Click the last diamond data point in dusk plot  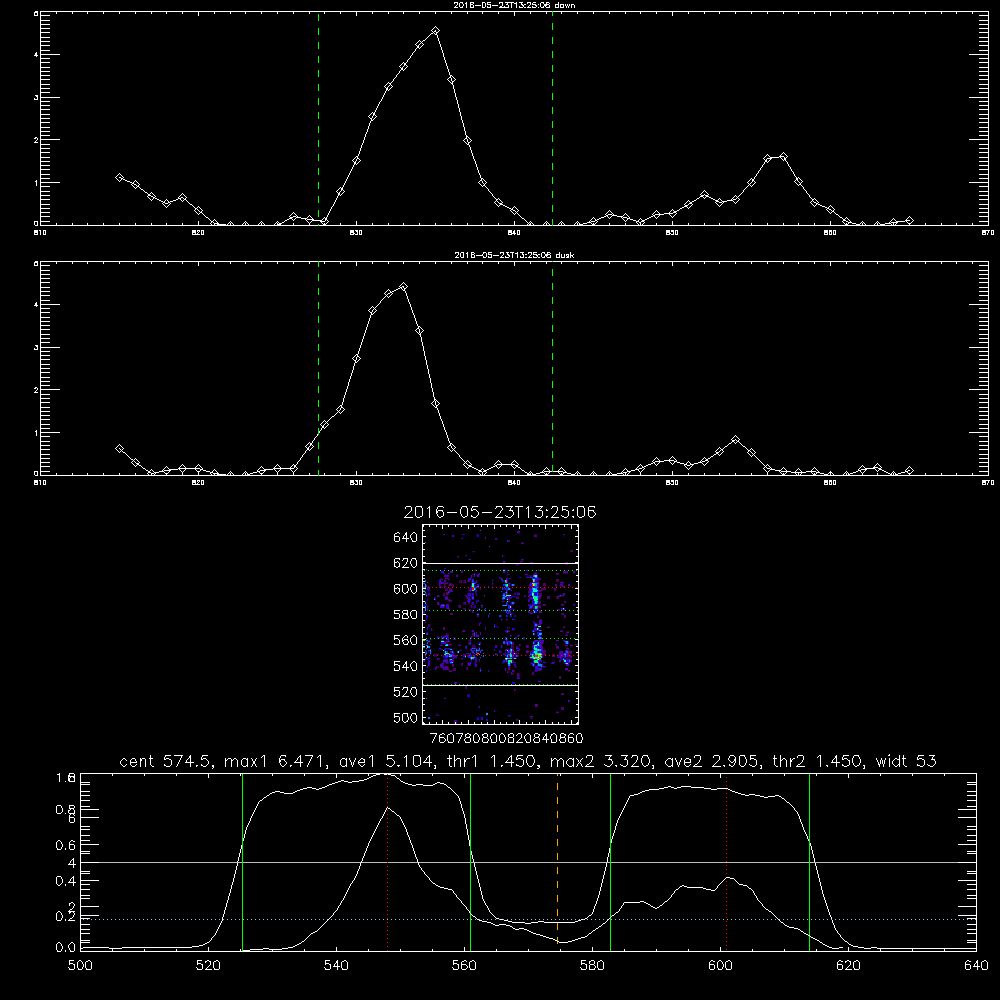coord(909,471)
